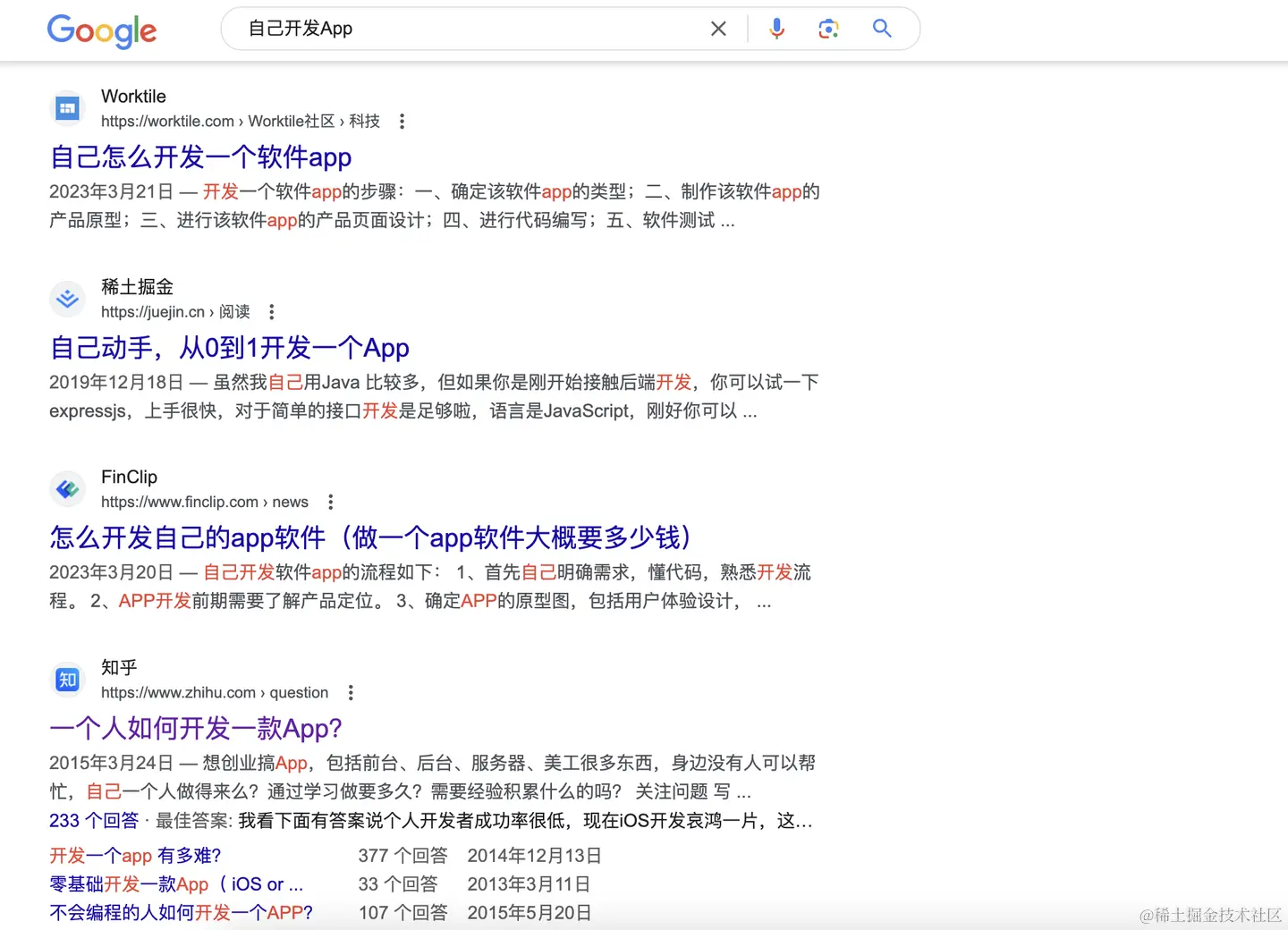Viewport: 1288px width, 930px height.
Task: Open the result 怎么开发自己的app软件
Action: point(372,537)
